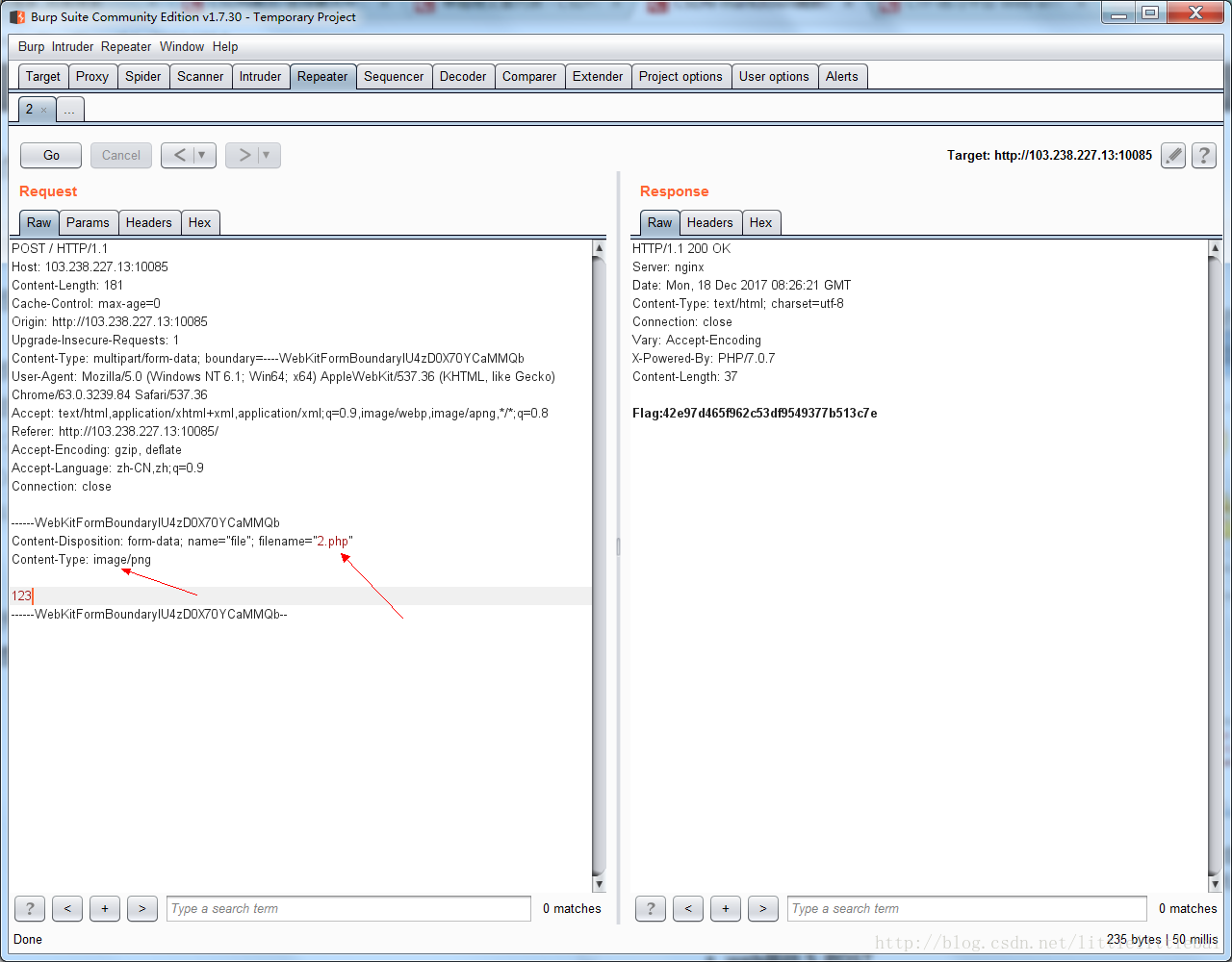
Task: Switch to the Comparer tab
Action: click(529, 76)
